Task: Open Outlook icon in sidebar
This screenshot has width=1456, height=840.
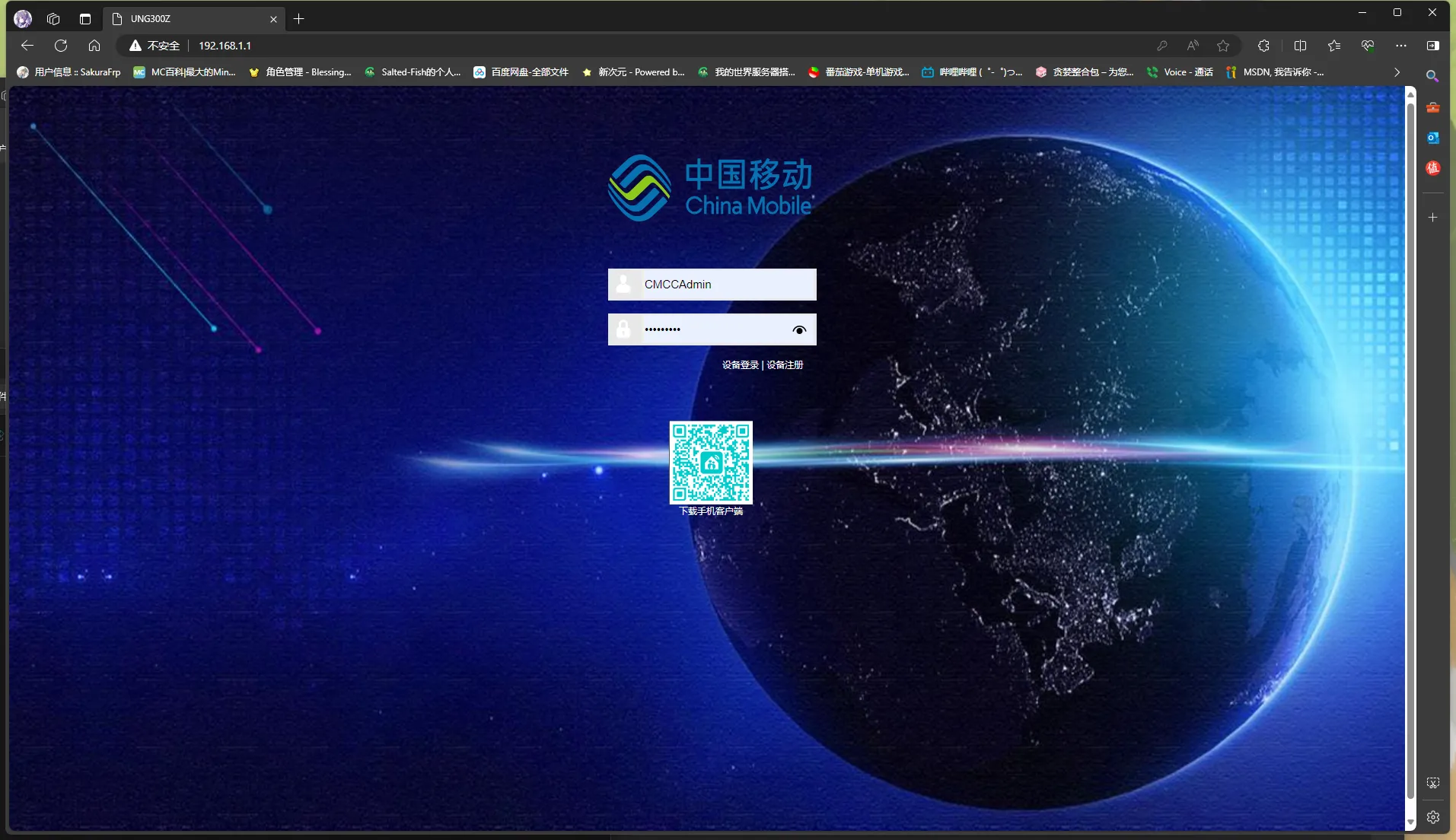Action: [1432, 138]
